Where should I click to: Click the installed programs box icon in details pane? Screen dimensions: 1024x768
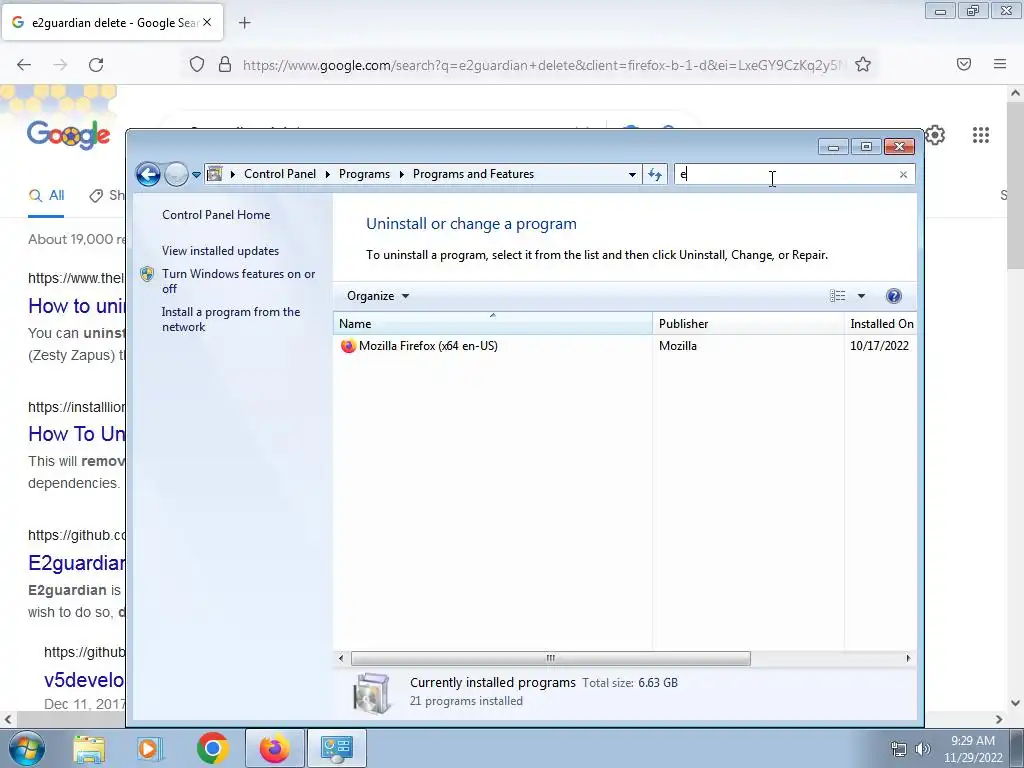(x=372, y=693)
